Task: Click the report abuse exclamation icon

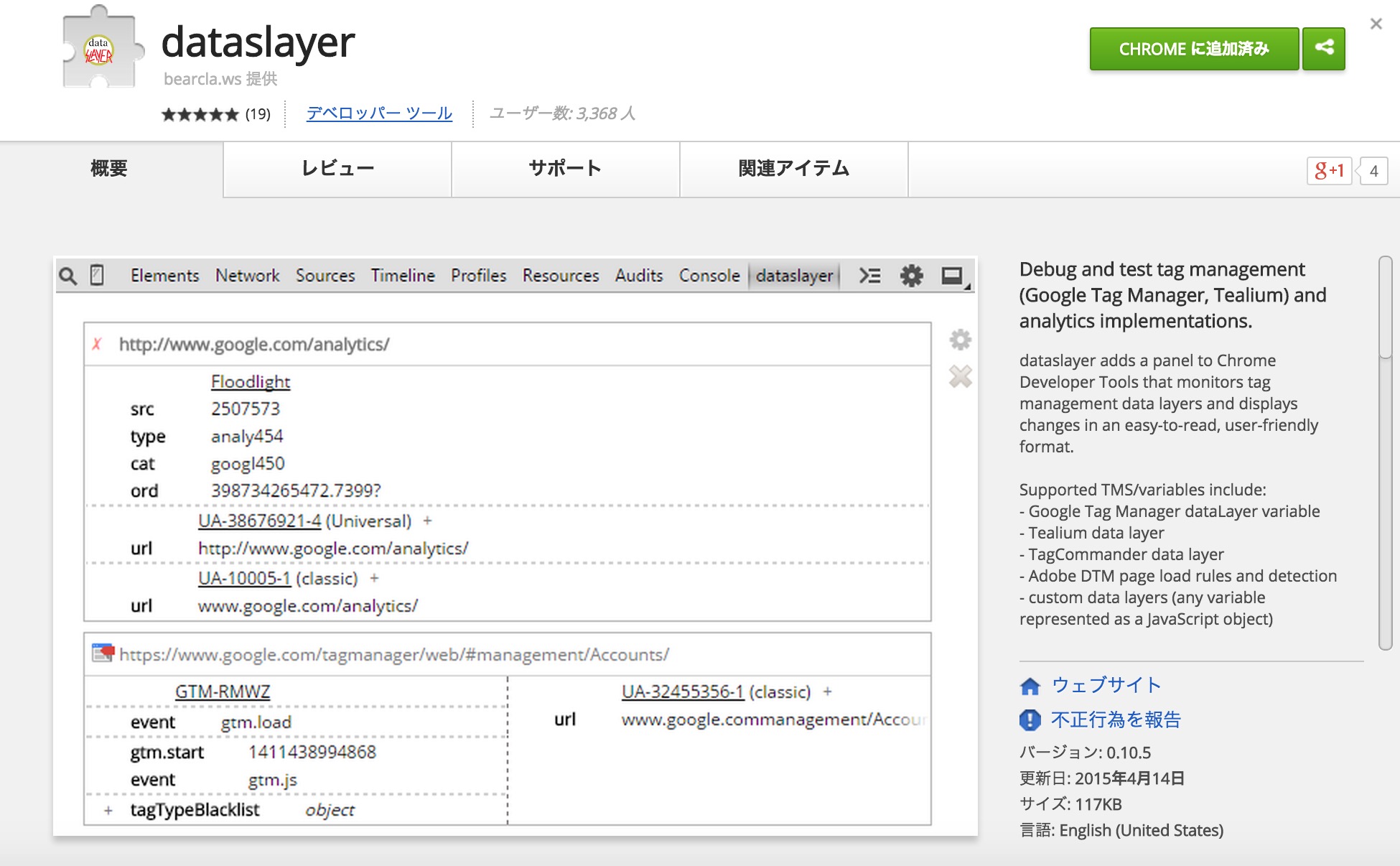Action: pos(1030,720)
